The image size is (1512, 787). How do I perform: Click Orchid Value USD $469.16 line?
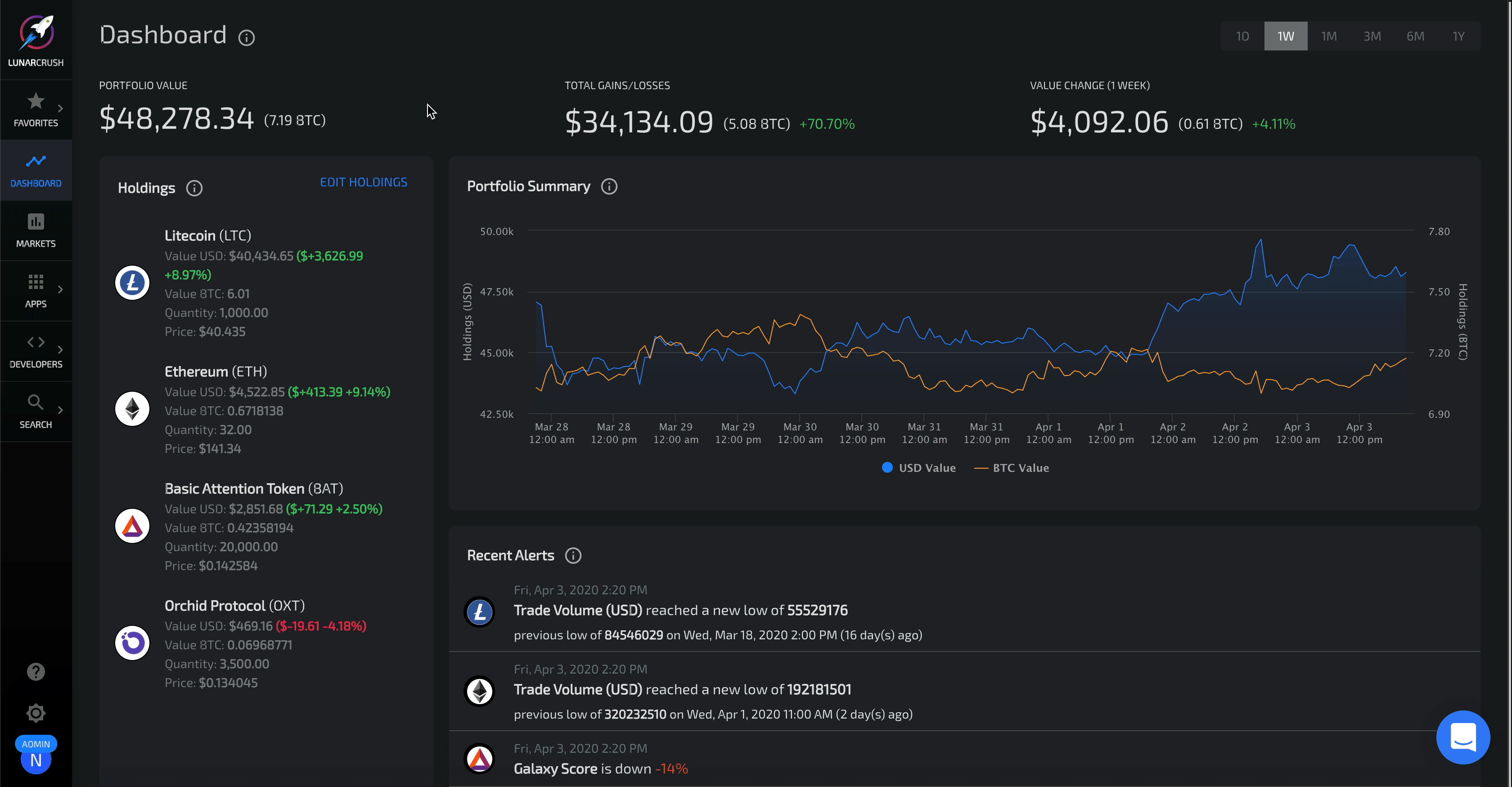click(x=265, y=626)
